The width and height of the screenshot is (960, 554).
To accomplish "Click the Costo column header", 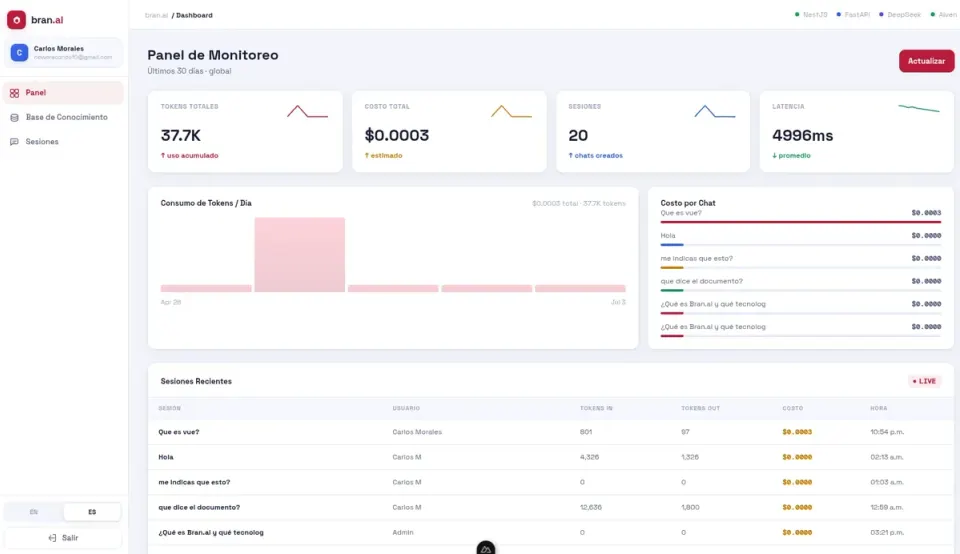I will pos(792,408).
